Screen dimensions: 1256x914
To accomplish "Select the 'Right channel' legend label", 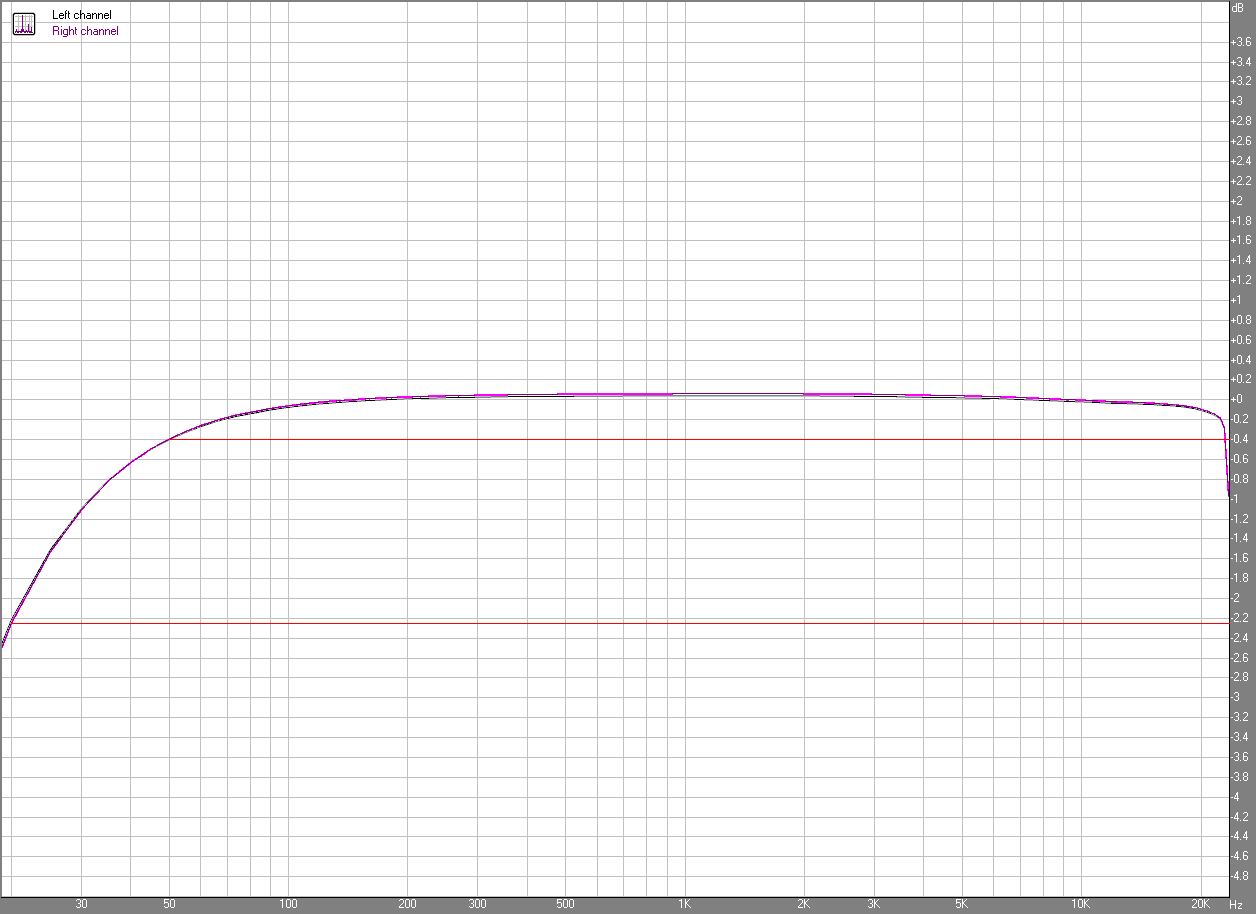I will [x=85, y=31].
